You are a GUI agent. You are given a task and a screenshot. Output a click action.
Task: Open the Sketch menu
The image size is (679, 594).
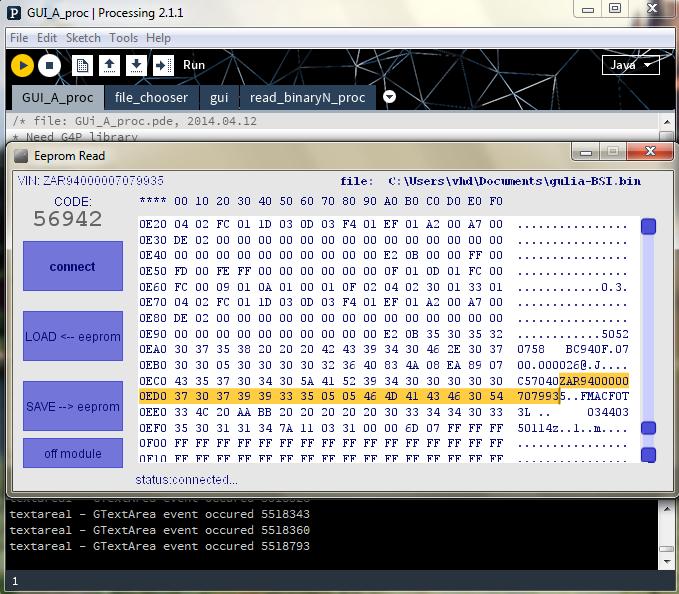83,38
